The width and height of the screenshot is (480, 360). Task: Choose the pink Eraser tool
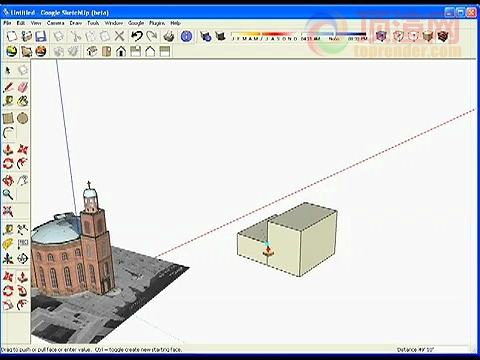(22, 87)
